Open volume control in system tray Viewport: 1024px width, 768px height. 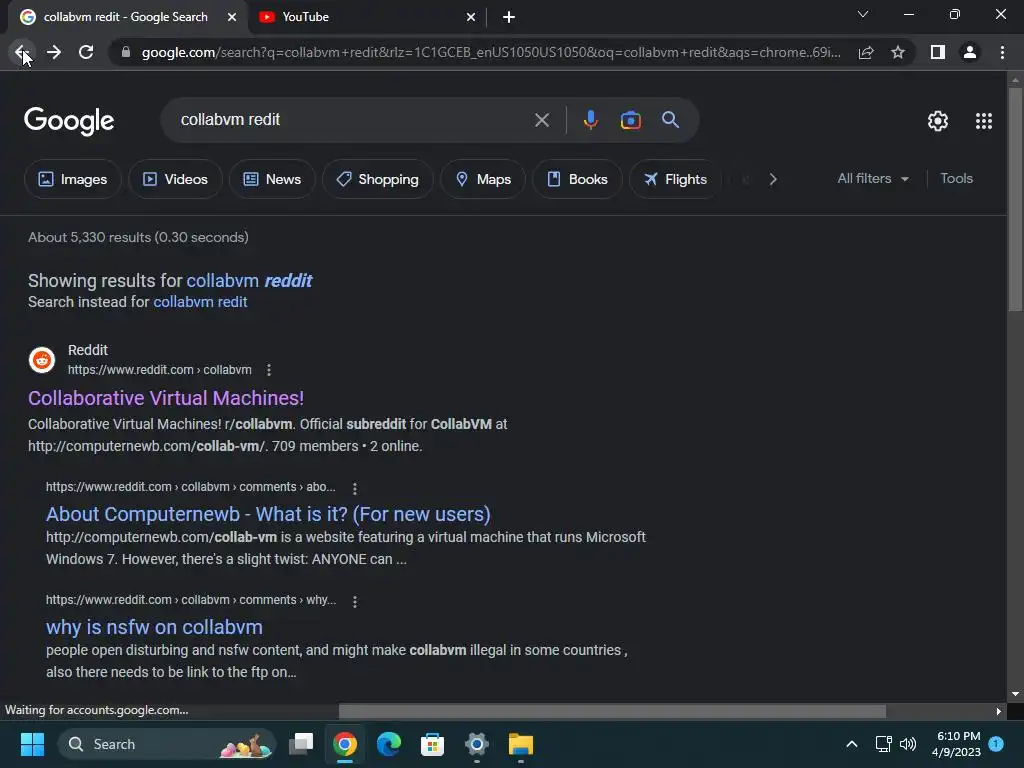tap(908, 744)
